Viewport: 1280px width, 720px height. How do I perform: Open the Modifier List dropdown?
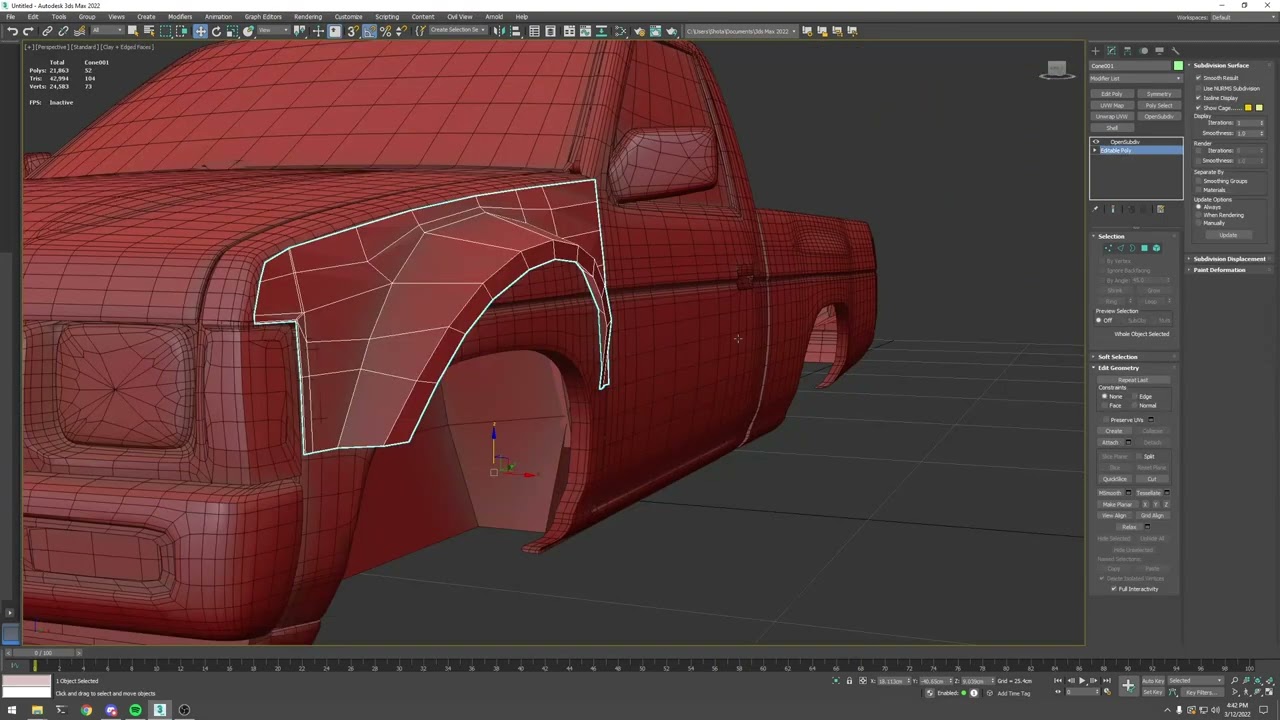(1136, 78)
